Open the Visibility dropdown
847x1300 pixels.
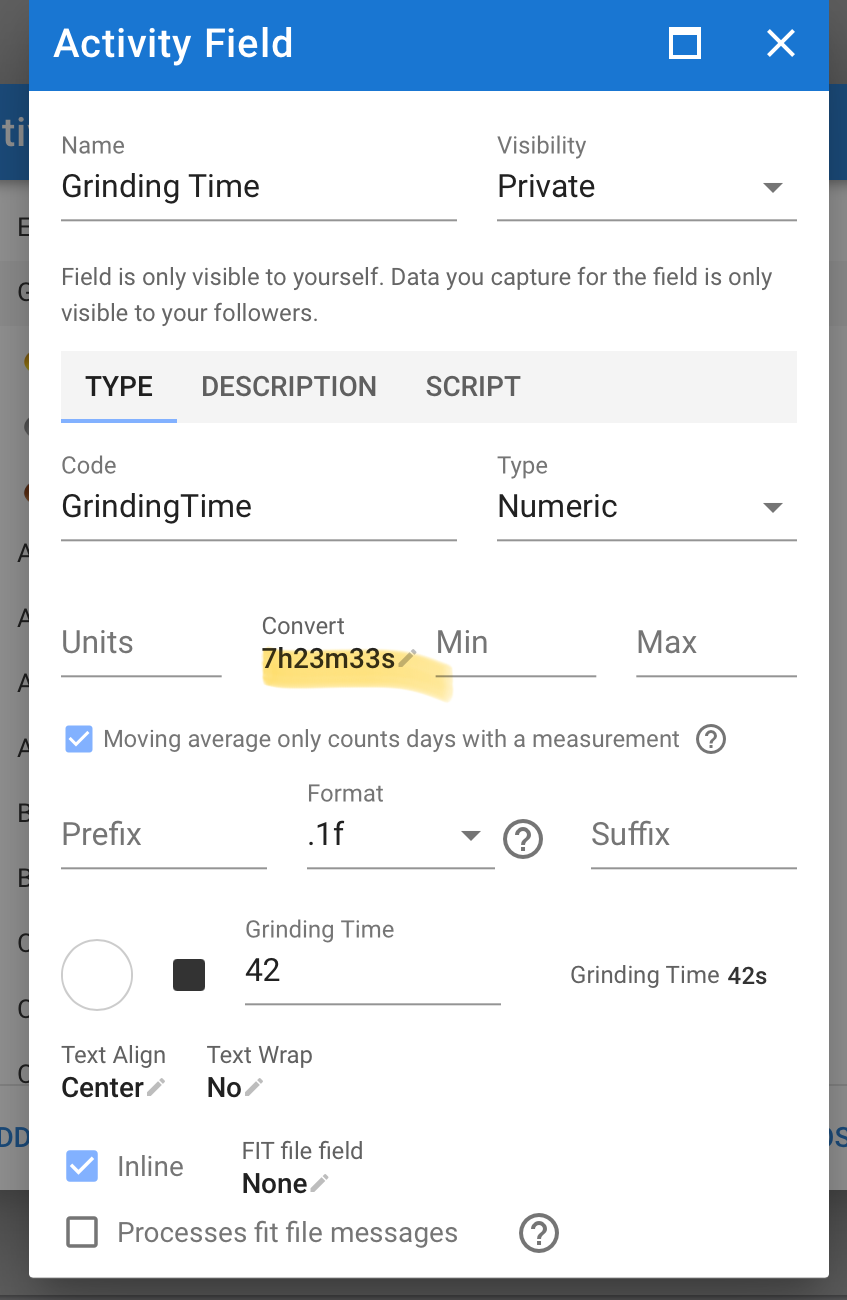647,187
